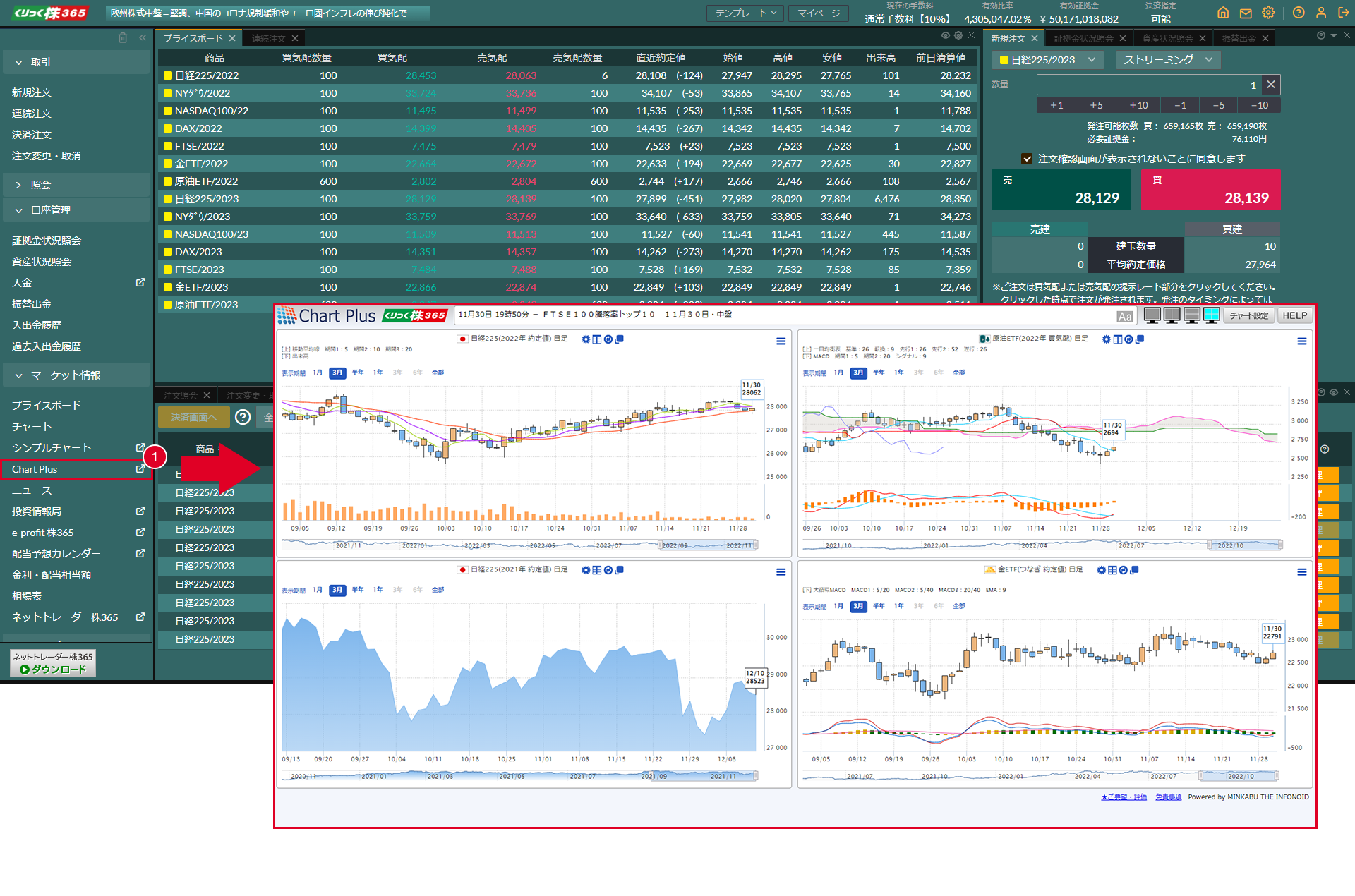The image size is (1355, 896).
Task: Open gear settings for 日経225(2022年) chart
Action: pyautogui.click(x=586, y=339)
